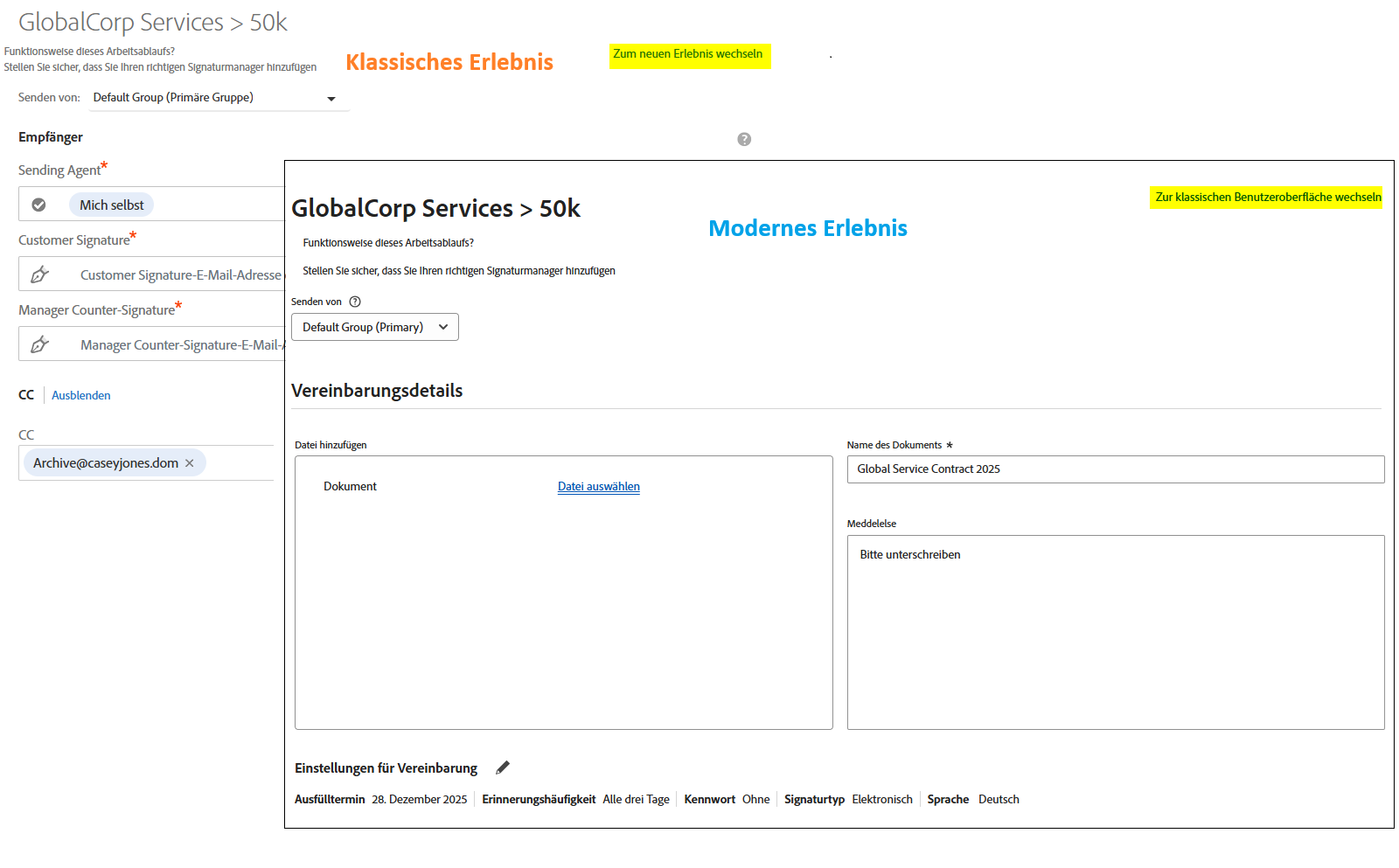Screen dimensions: 1399x868
Task: Open Default Group (Primäre Gruppe) dropdown
Action: coord(219,98)
